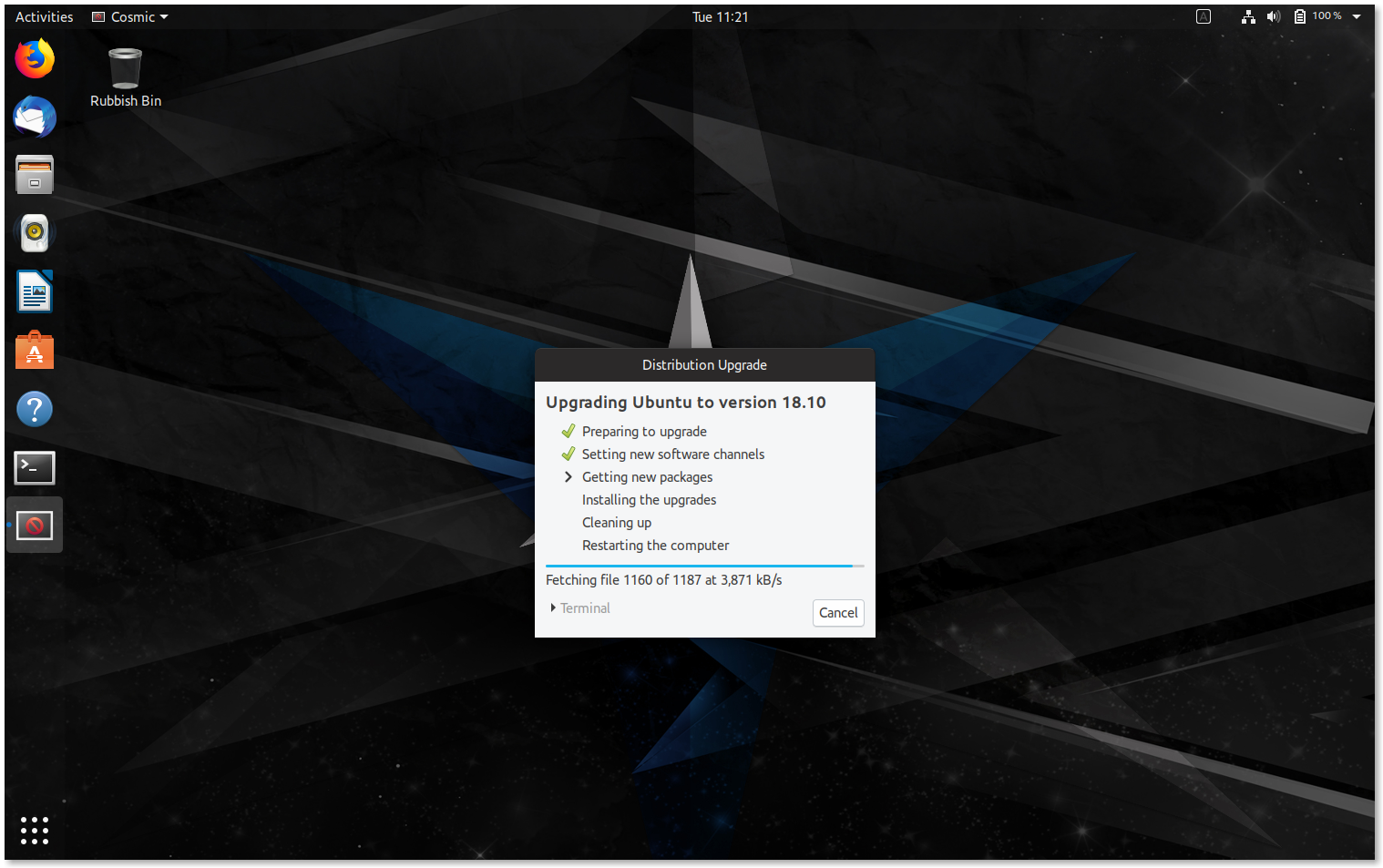Select the running Distribution Upgrade dock icon
Image resolution: width=1383 pixels, height=868 pixels.
click(x=35, y=526)
